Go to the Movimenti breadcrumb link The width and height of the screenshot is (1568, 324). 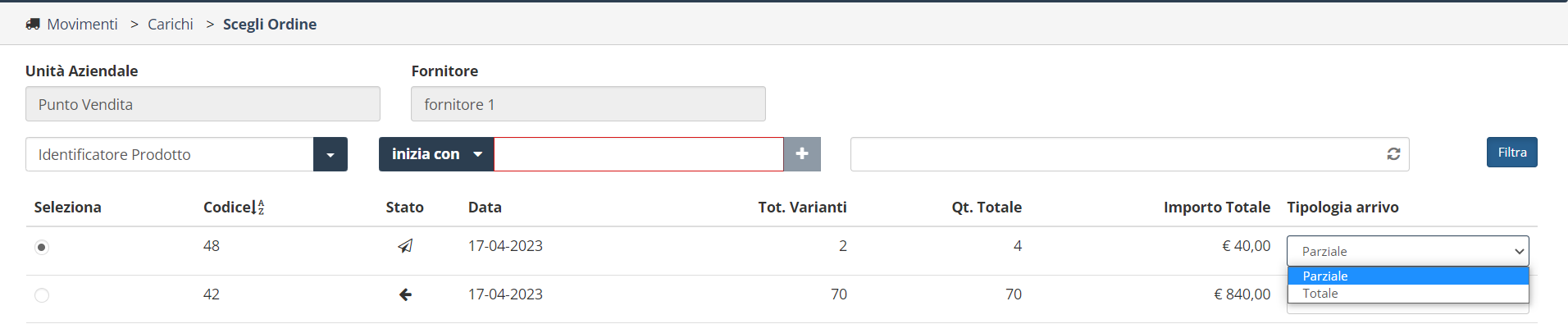(82, 25)
